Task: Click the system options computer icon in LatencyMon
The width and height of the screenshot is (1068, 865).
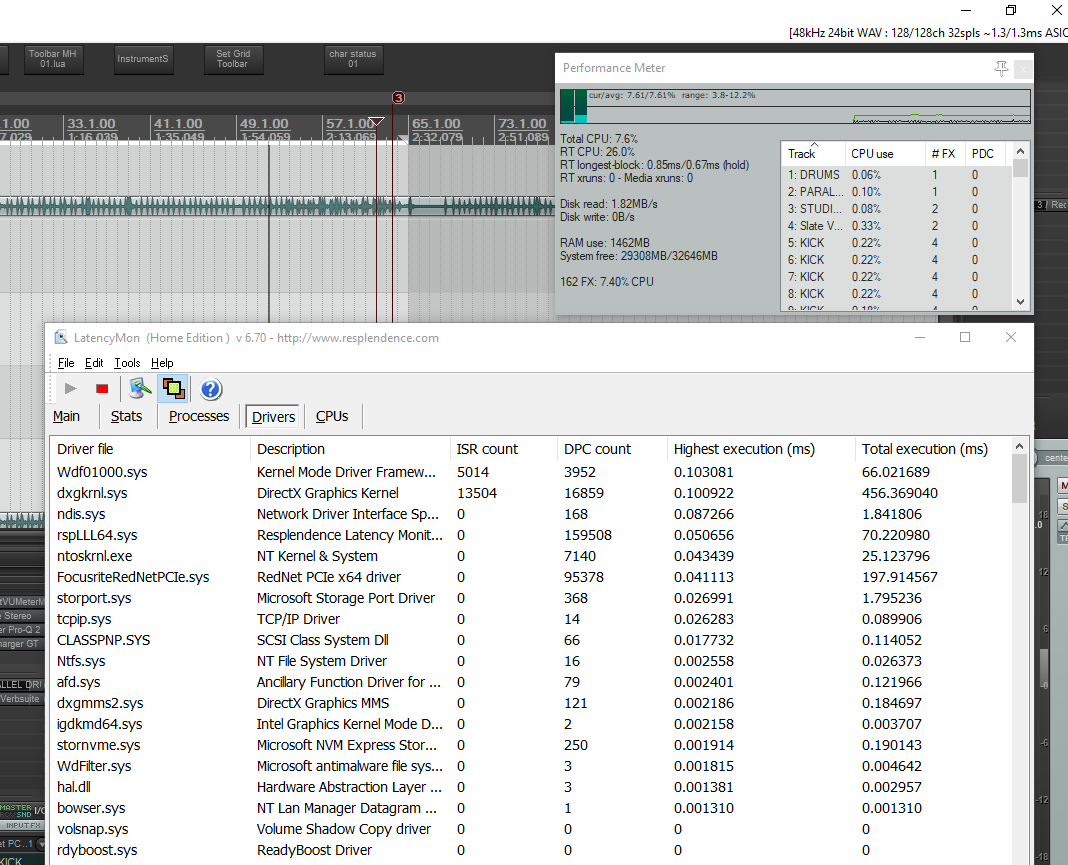Action: (x=140, y=389)
